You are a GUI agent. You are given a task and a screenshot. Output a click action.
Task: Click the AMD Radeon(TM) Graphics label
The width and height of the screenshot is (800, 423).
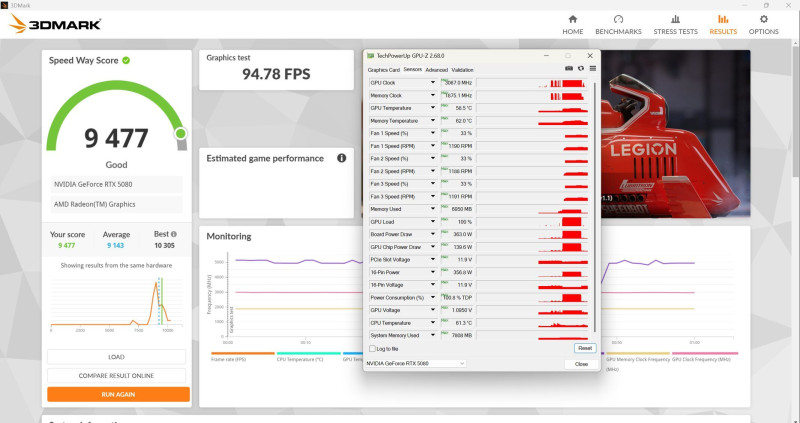pos(116,204)
